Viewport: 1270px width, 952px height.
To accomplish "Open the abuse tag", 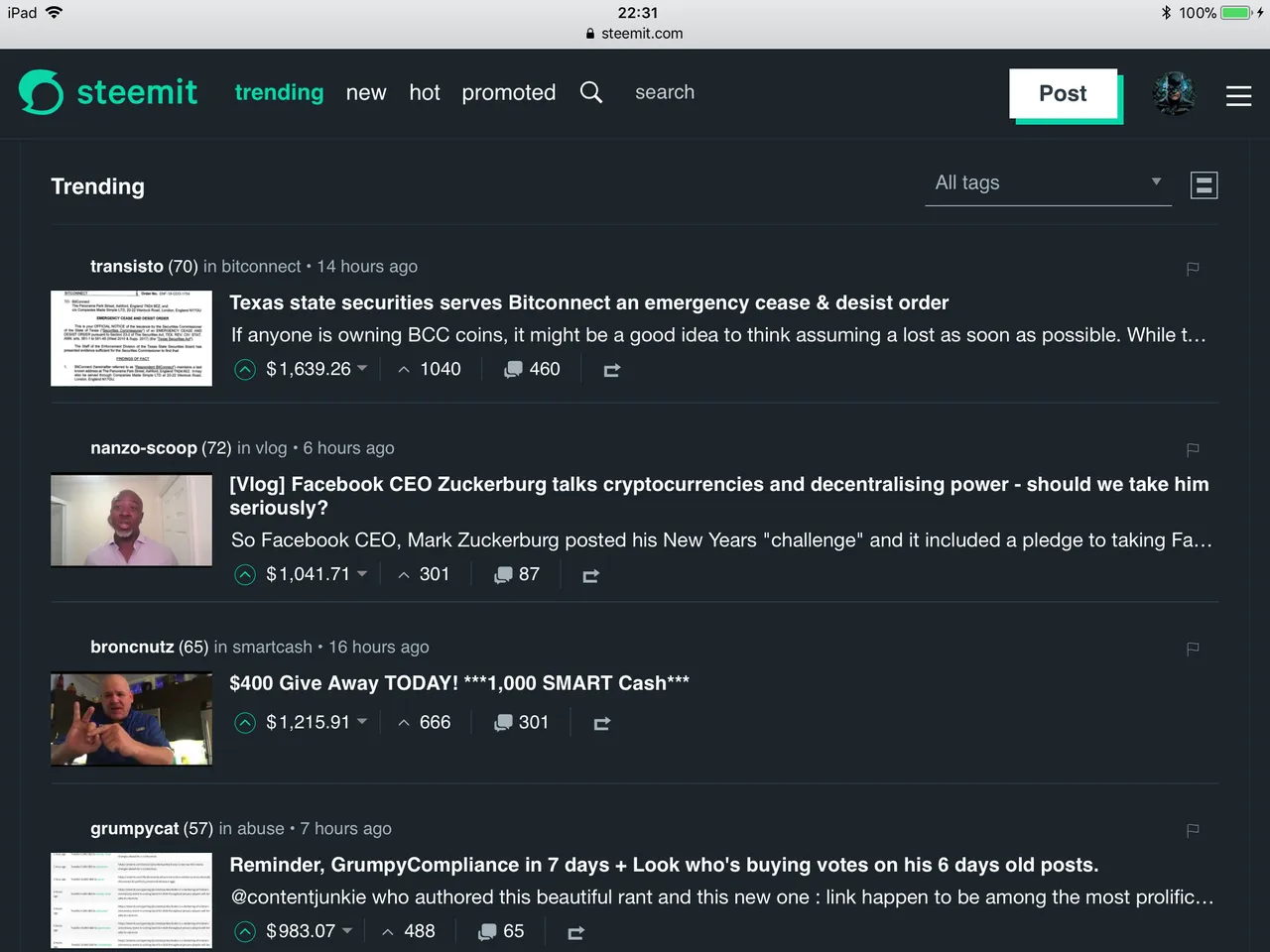I will [261, 828].
